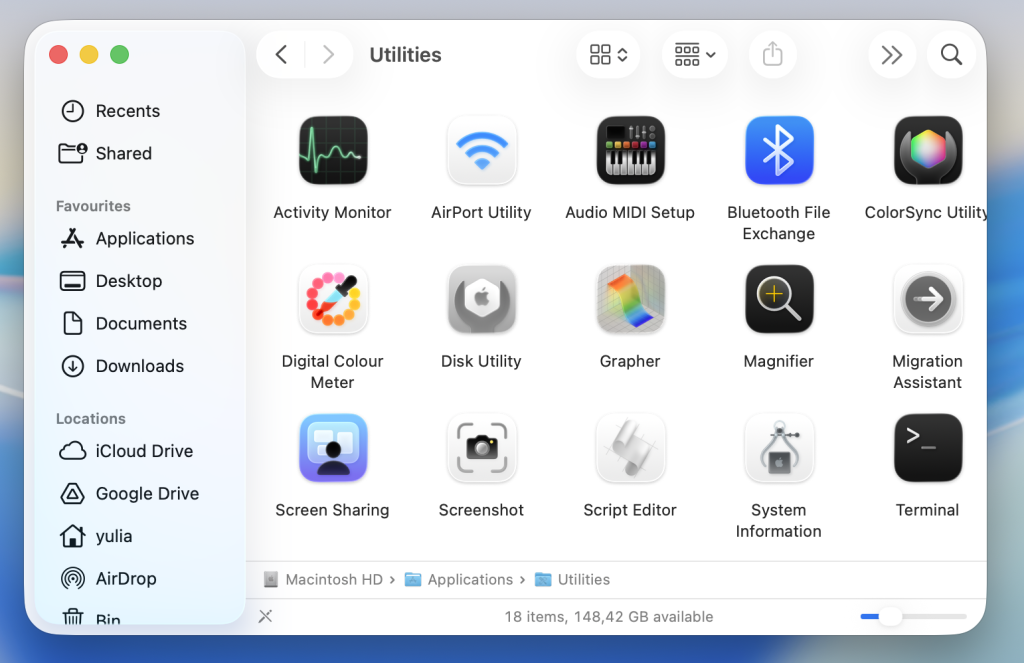
Task: Click the Script Editor icon
Action: [x=630, y=448]
